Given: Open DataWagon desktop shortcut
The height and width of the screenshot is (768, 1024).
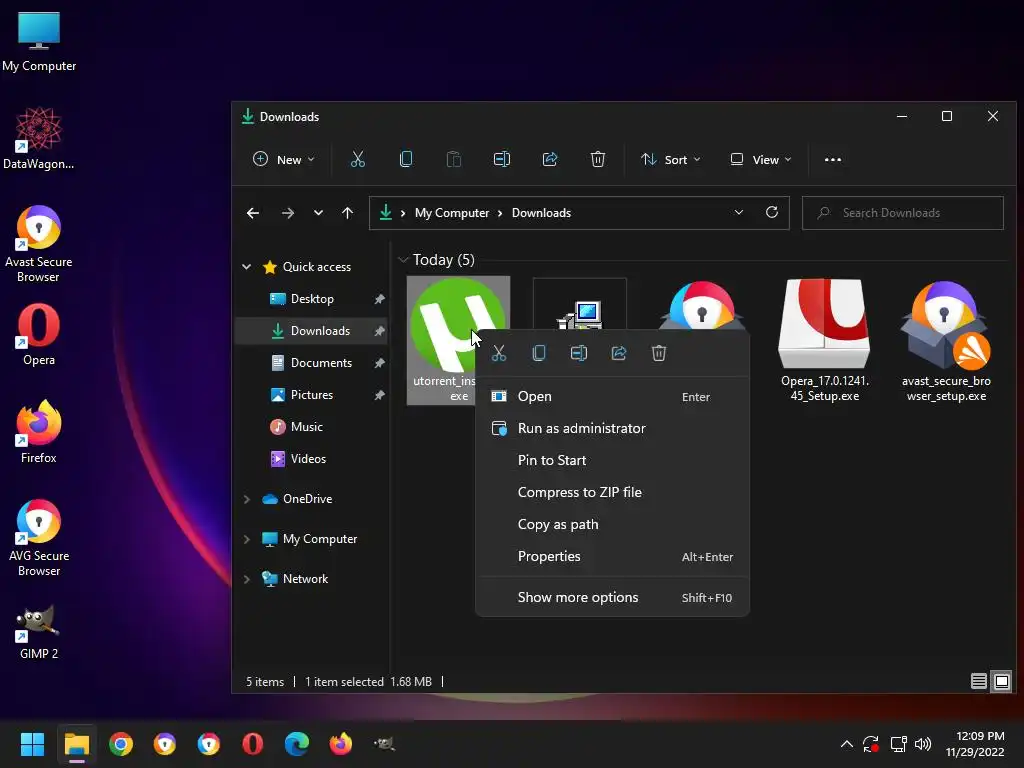Looking at the screenshot, I should point(39,138).
